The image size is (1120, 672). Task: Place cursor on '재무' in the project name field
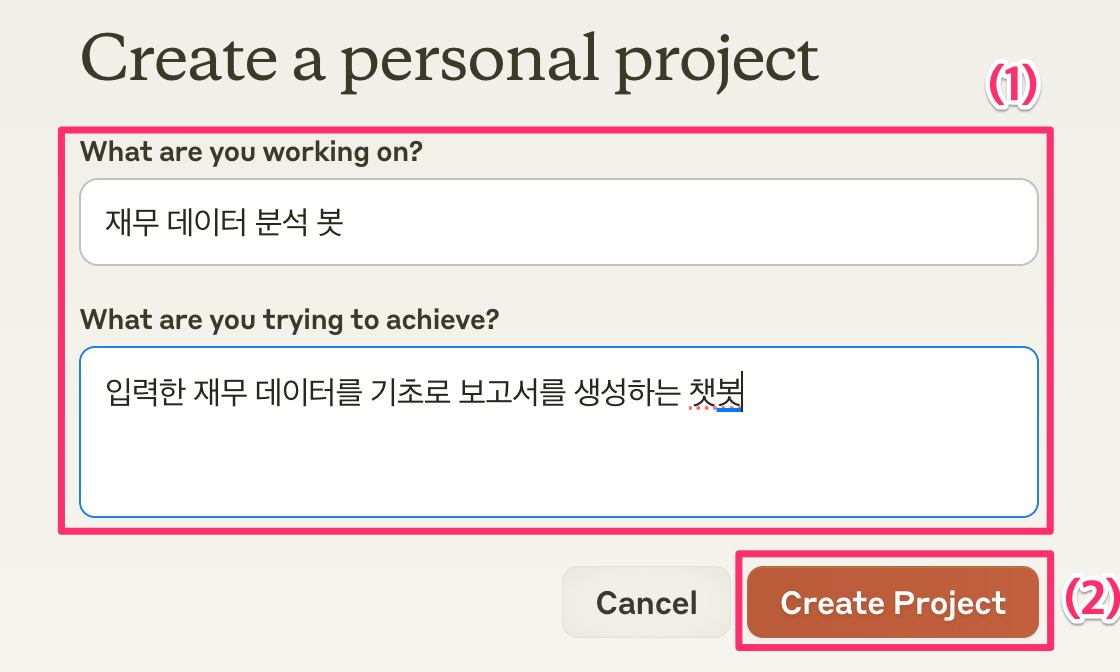(x=125, y=222)
